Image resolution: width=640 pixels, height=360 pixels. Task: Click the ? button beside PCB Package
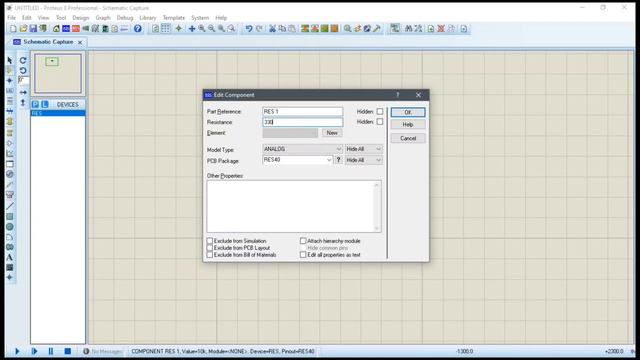pyautogui.click(x=338, y=160)
